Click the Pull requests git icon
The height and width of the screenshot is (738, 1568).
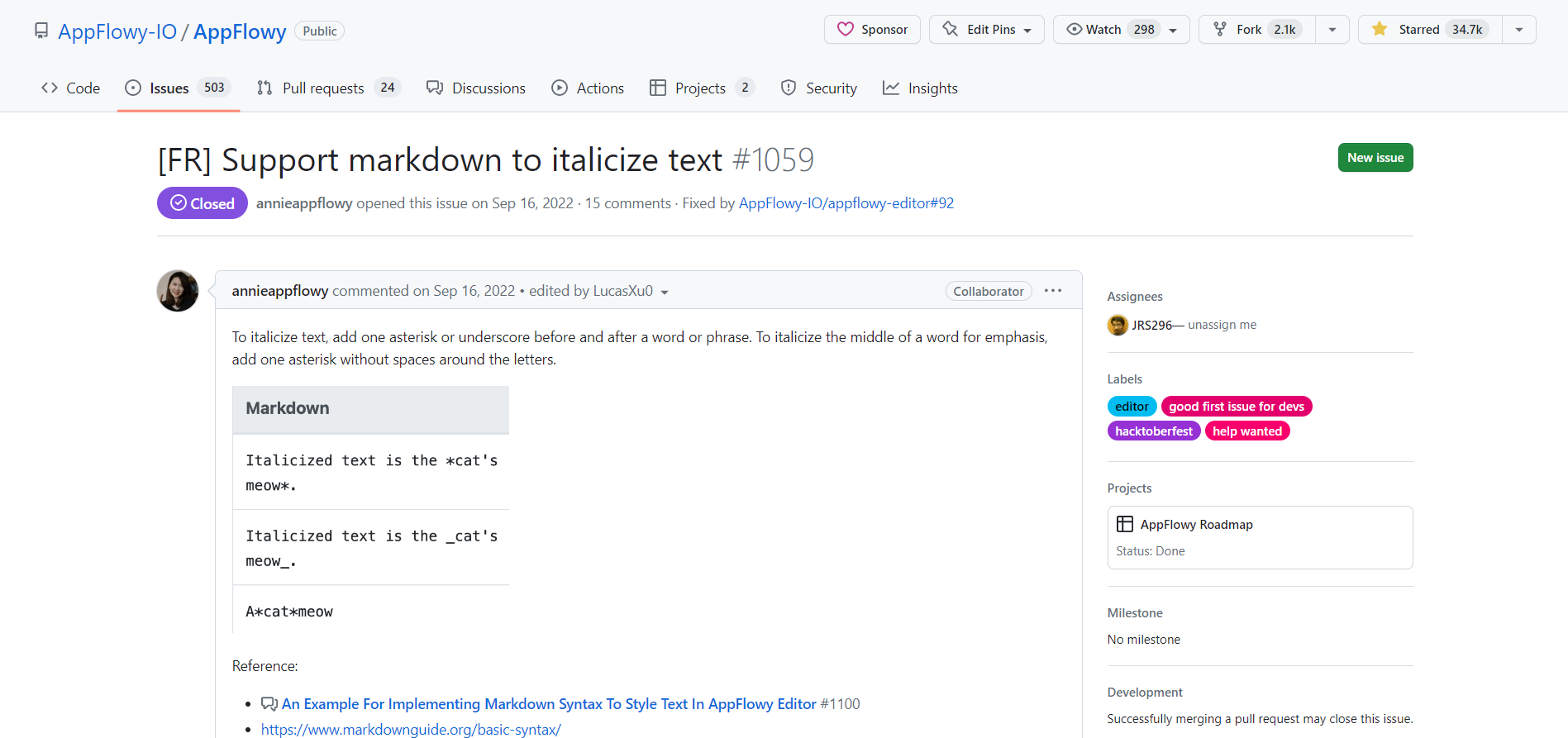pos(265,88)
